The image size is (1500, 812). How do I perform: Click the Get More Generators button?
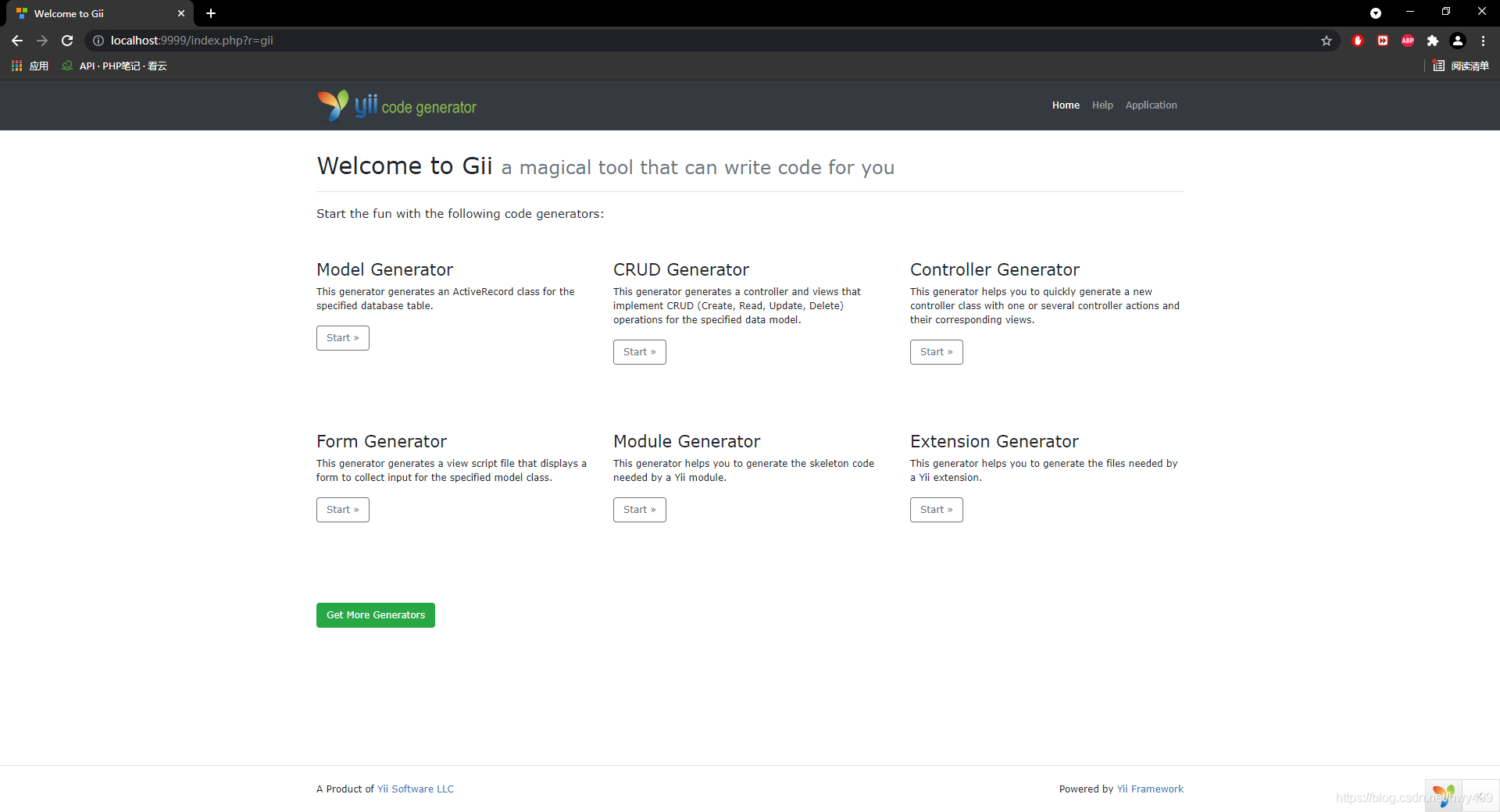[x=376, y=615]
